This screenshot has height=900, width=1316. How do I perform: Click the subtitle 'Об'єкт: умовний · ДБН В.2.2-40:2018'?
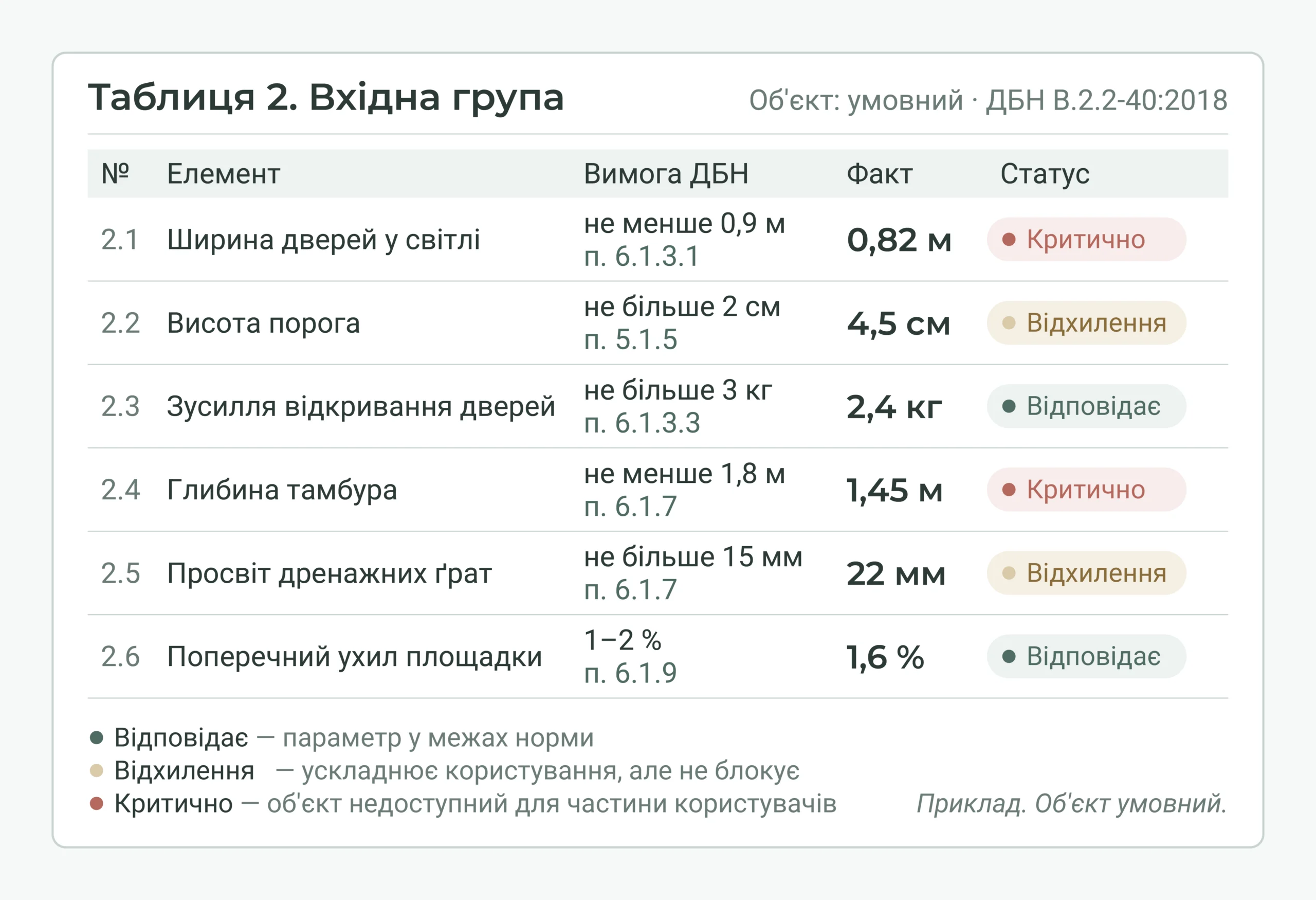[988, 101]
